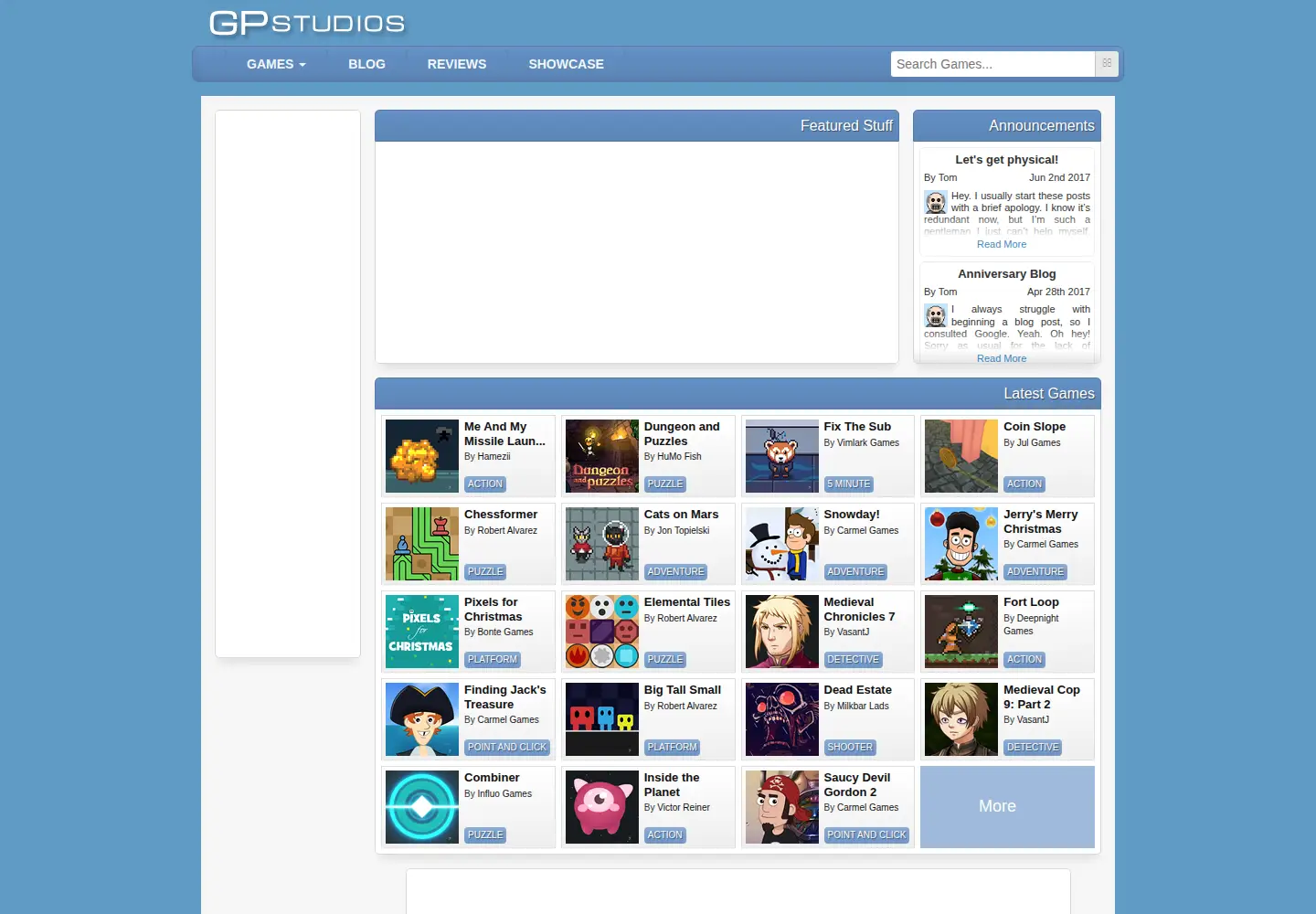This screenshot has height=914, width=1316.
Task: Click the GP Studios logo
Action: (307, 23)
